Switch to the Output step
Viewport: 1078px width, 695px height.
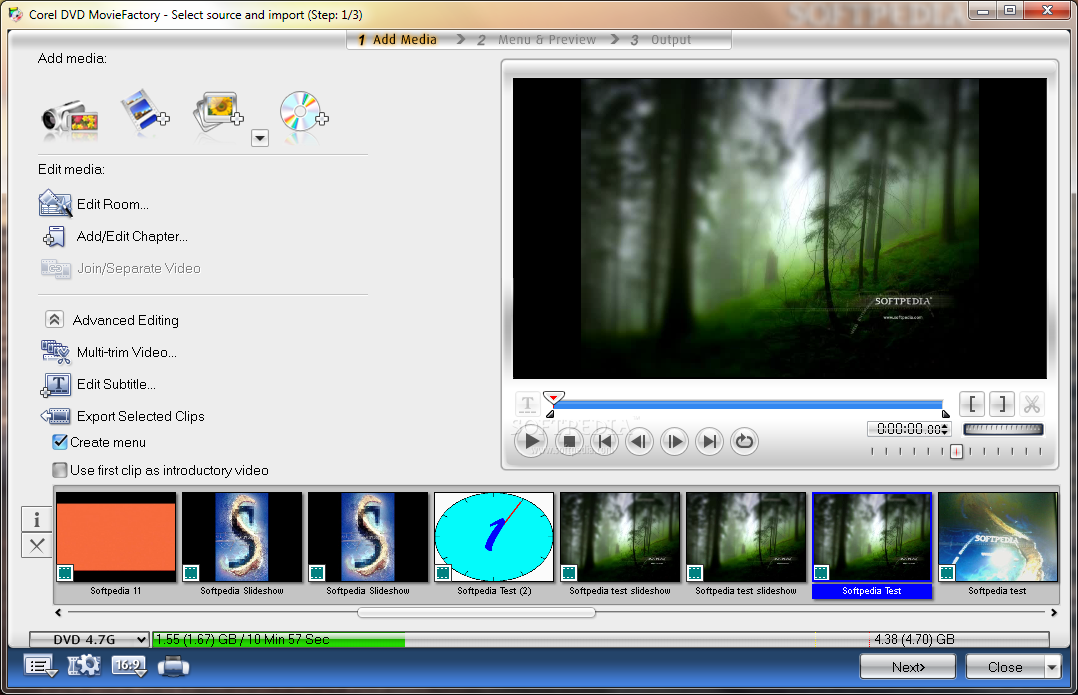click(x=661, y=40)
